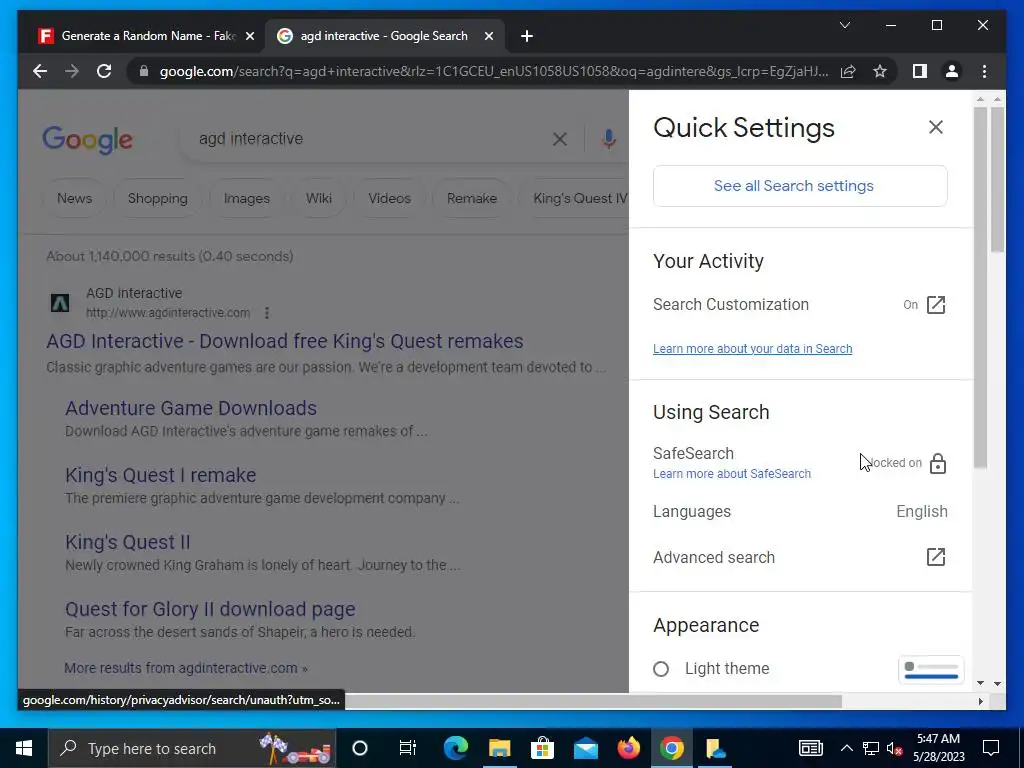Screen dimensions: 1024x768
Task: Click the address bar URL
Action: pyautogui.click(x=494, y=71)
